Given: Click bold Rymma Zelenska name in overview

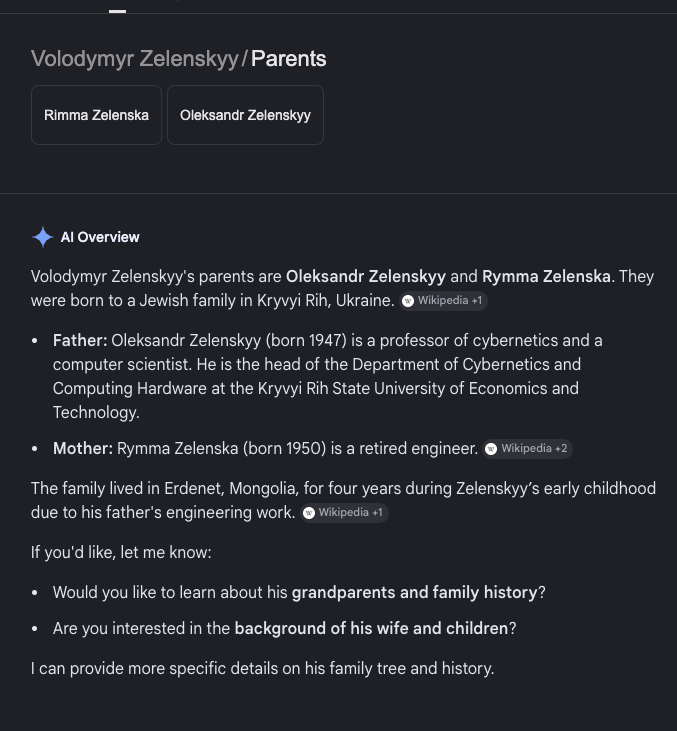Looking at the screenshot, I should click(546, 276).
